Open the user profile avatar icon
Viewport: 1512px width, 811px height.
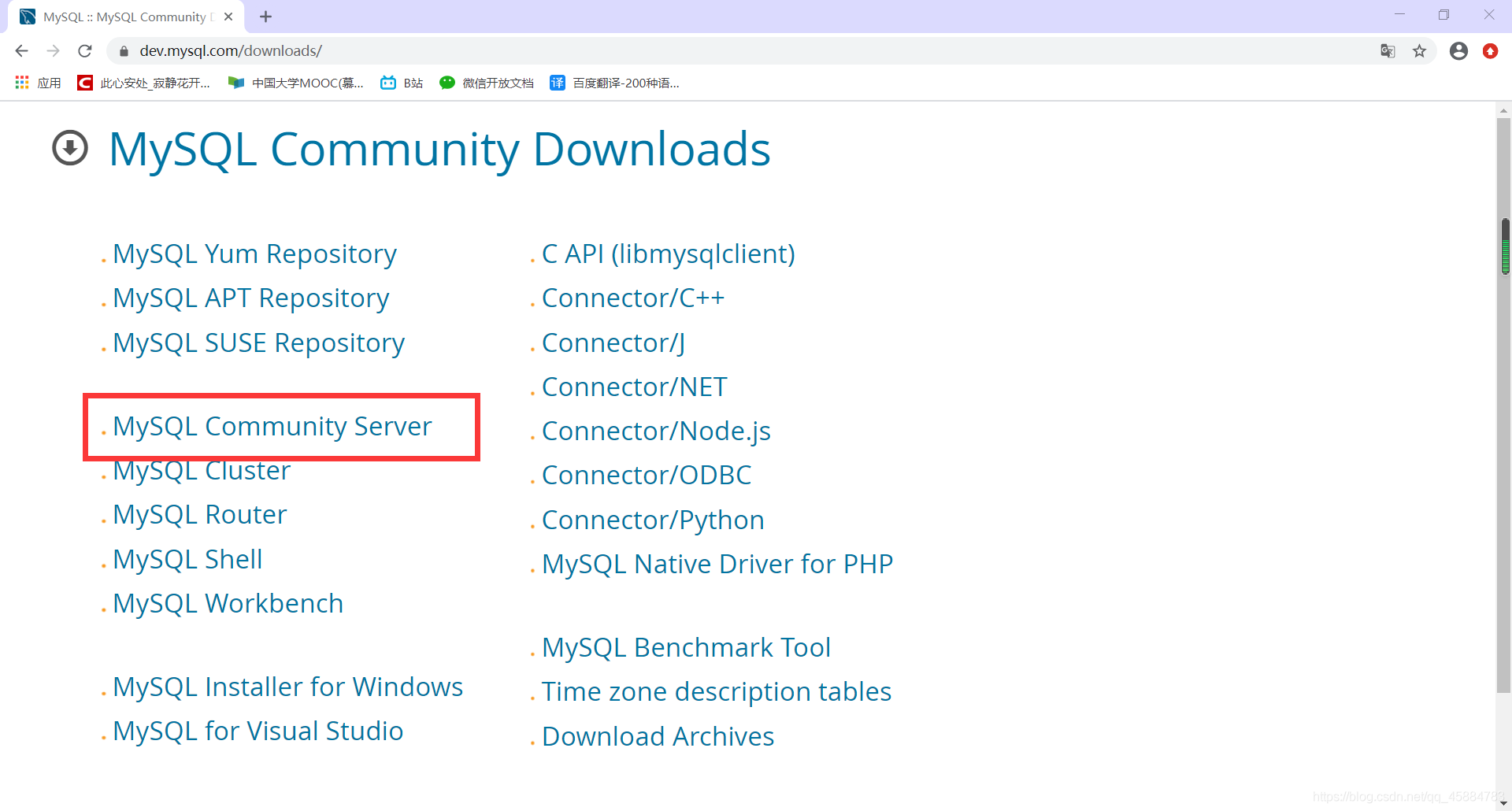1458,51
